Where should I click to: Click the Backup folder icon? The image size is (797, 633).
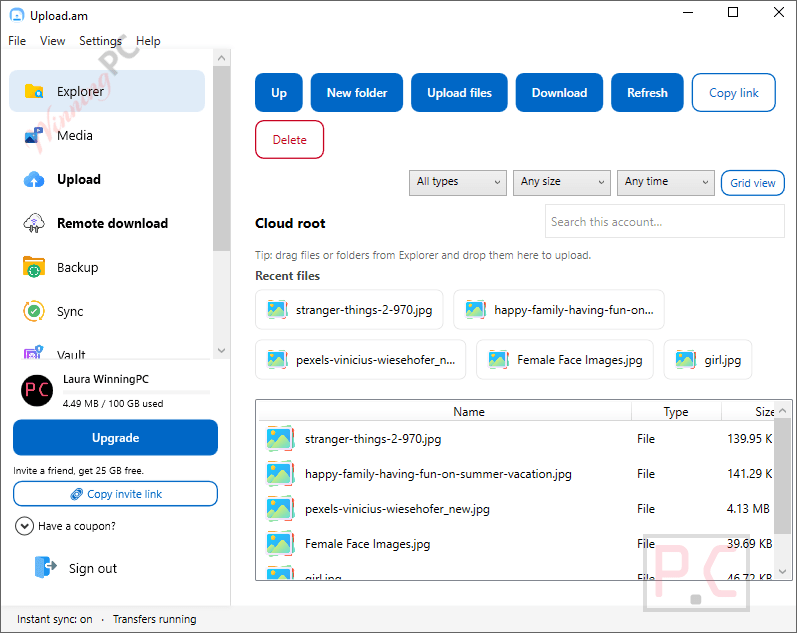pos(34,267)
